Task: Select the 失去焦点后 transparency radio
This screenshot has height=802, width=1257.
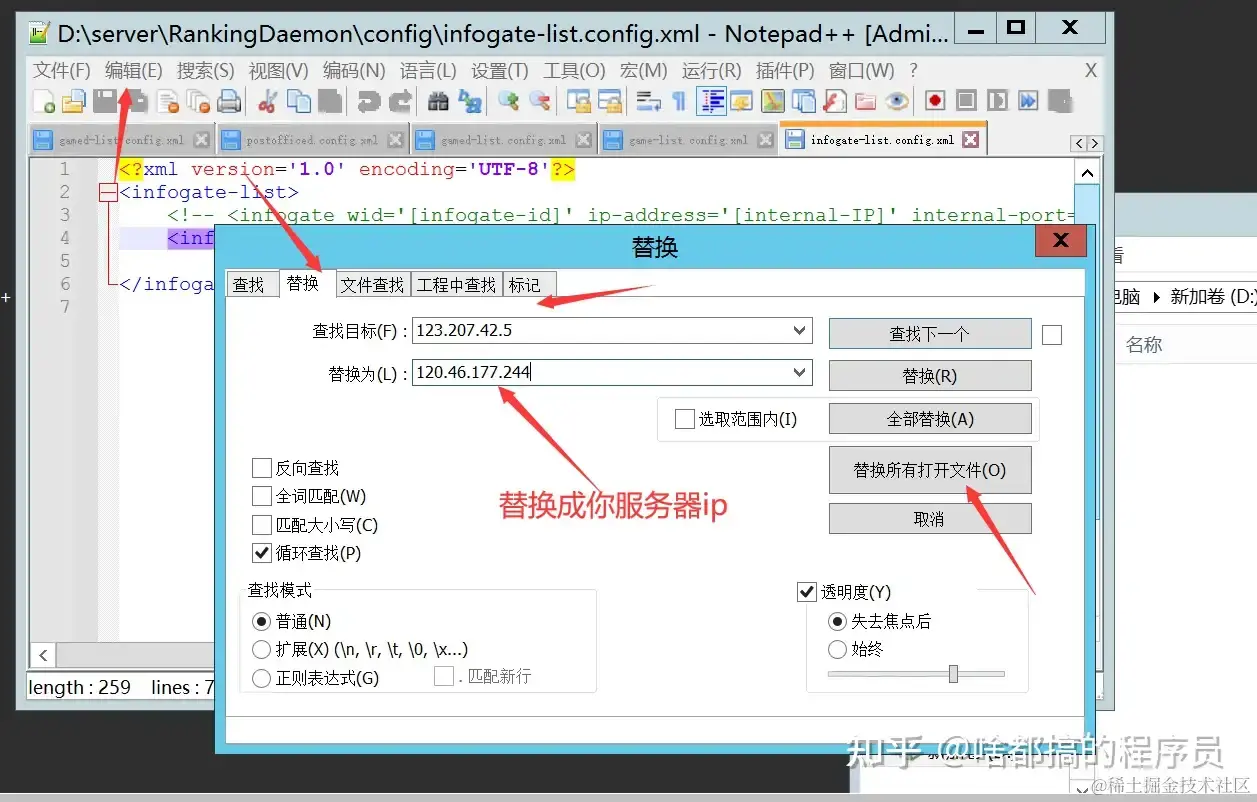Action: click(x=838, y=621)
